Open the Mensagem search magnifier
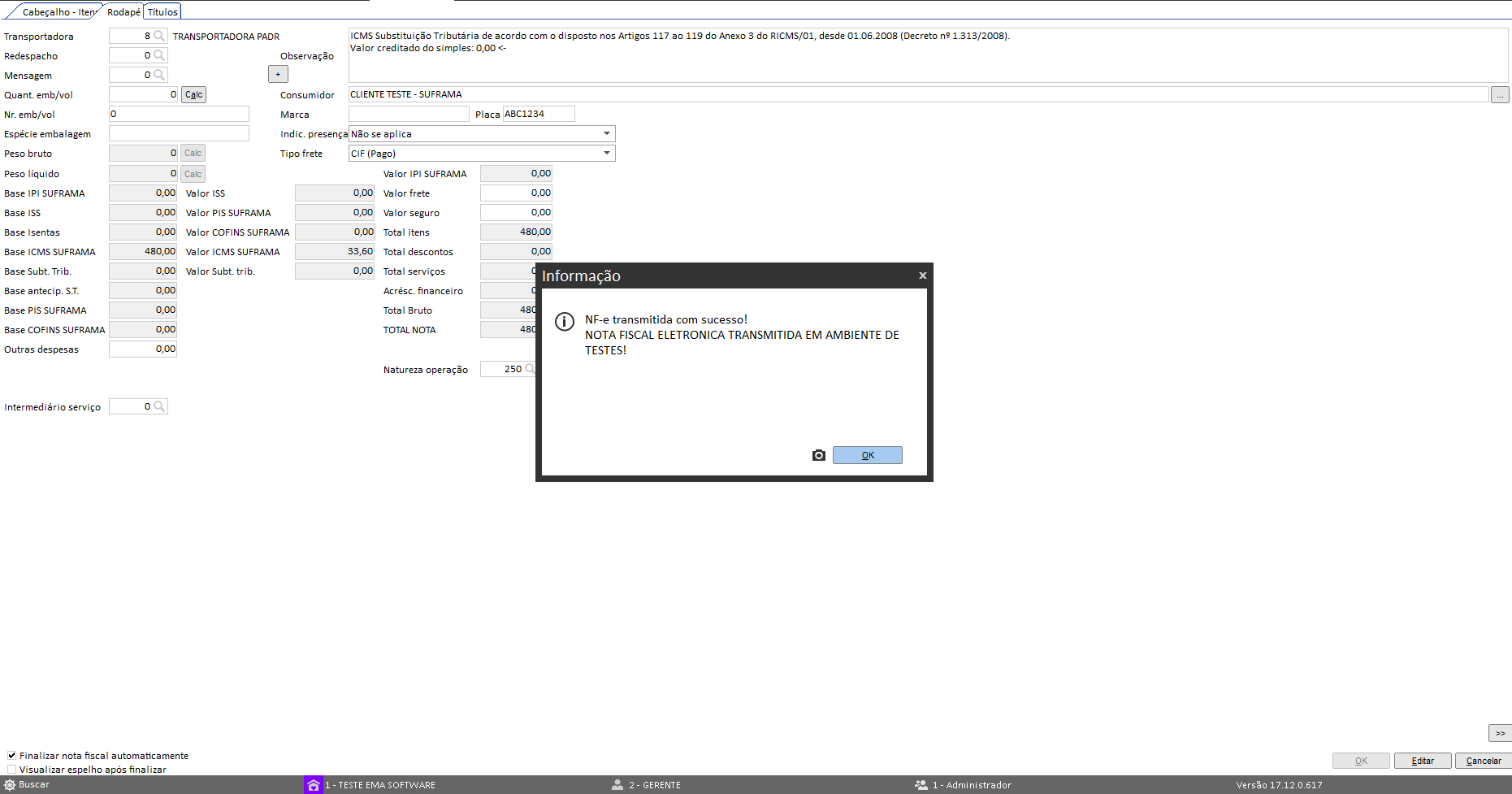This screenshot has height=794, width=1512. 159,75
